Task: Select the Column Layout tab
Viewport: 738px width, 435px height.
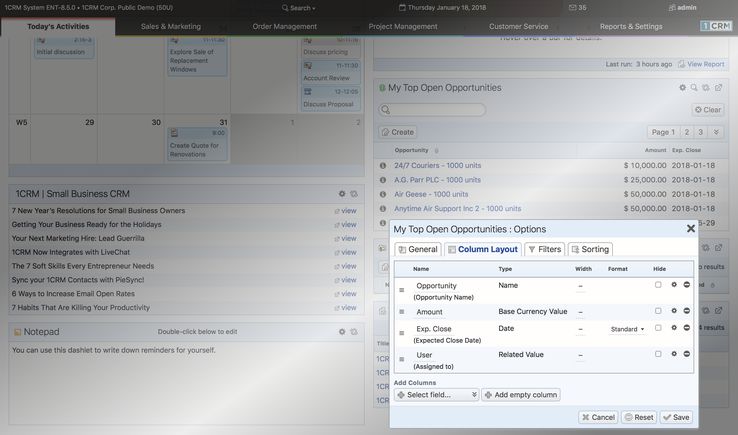Action: click(482, 249)
